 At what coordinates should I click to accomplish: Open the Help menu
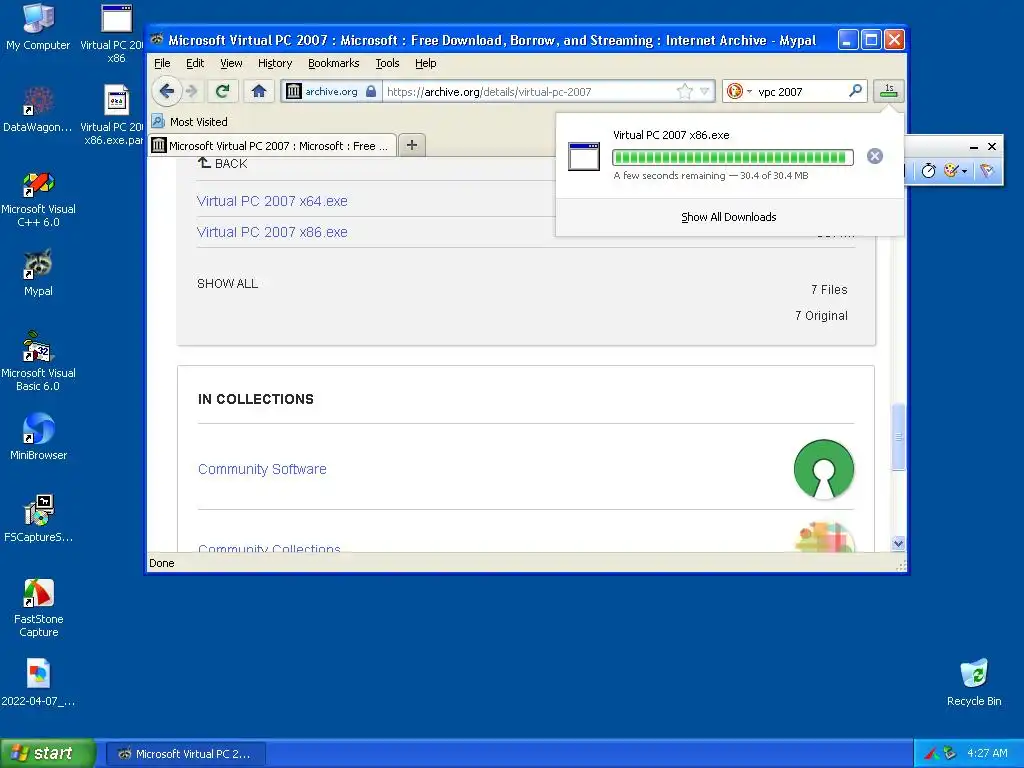coord(425,63)
